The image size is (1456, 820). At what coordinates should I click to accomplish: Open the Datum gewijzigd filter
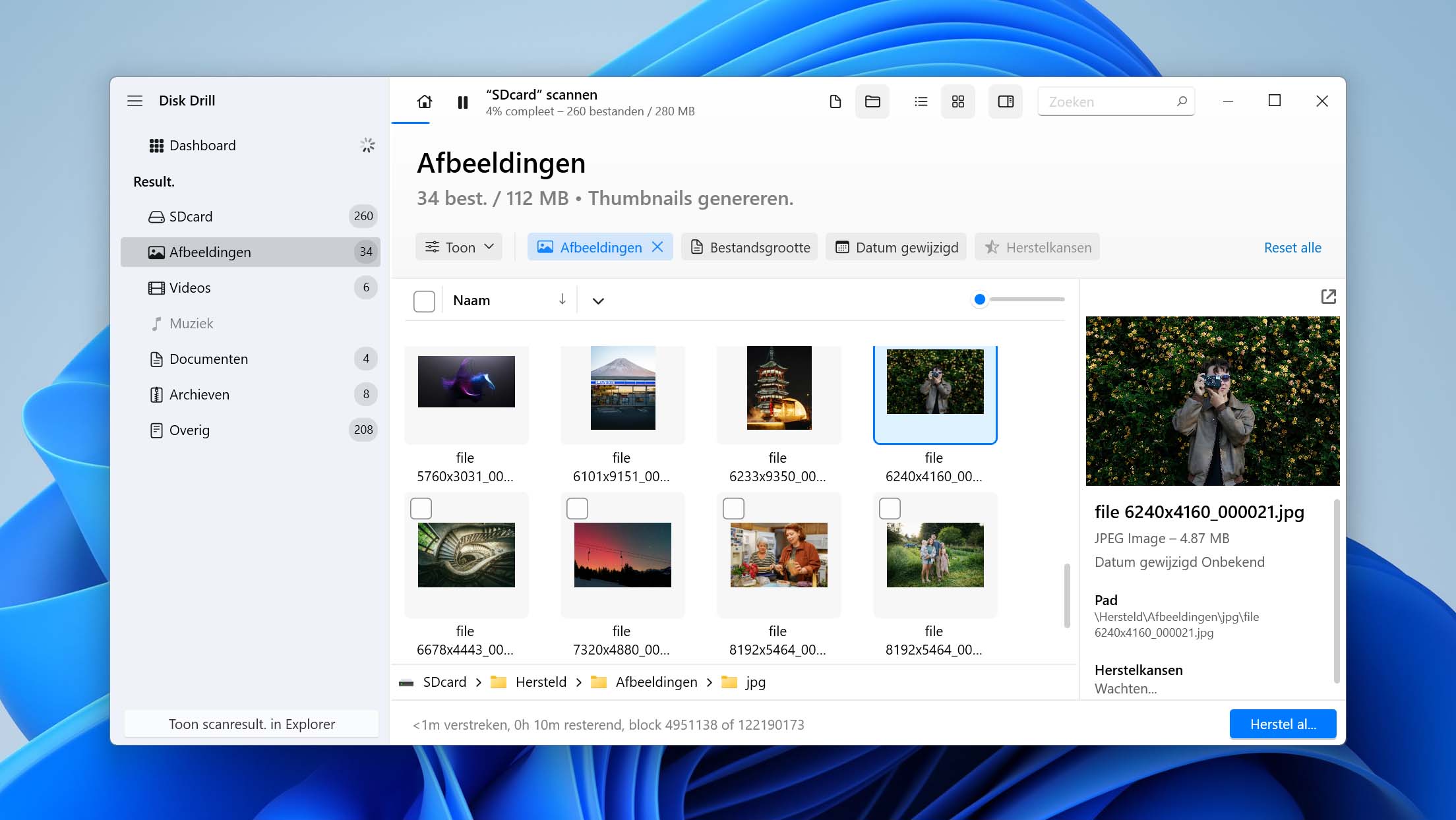896,247
